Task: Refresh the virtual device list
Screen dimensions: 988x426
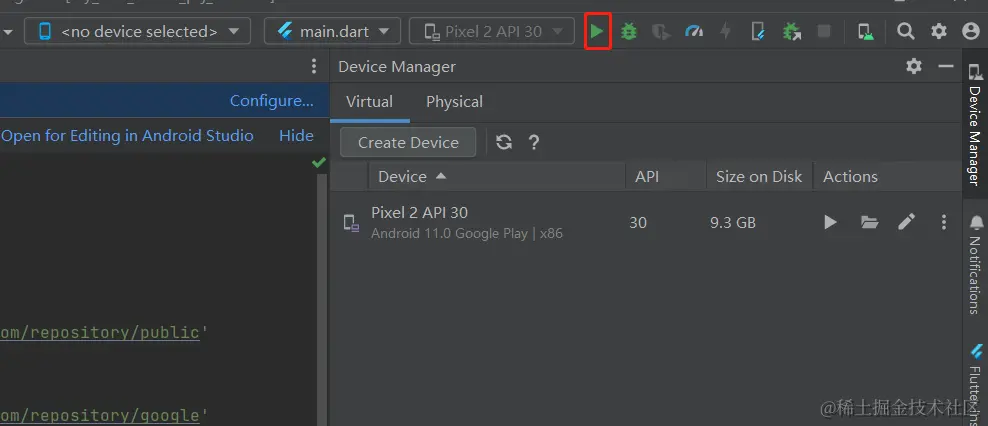Action: click(x=504, y=142)
